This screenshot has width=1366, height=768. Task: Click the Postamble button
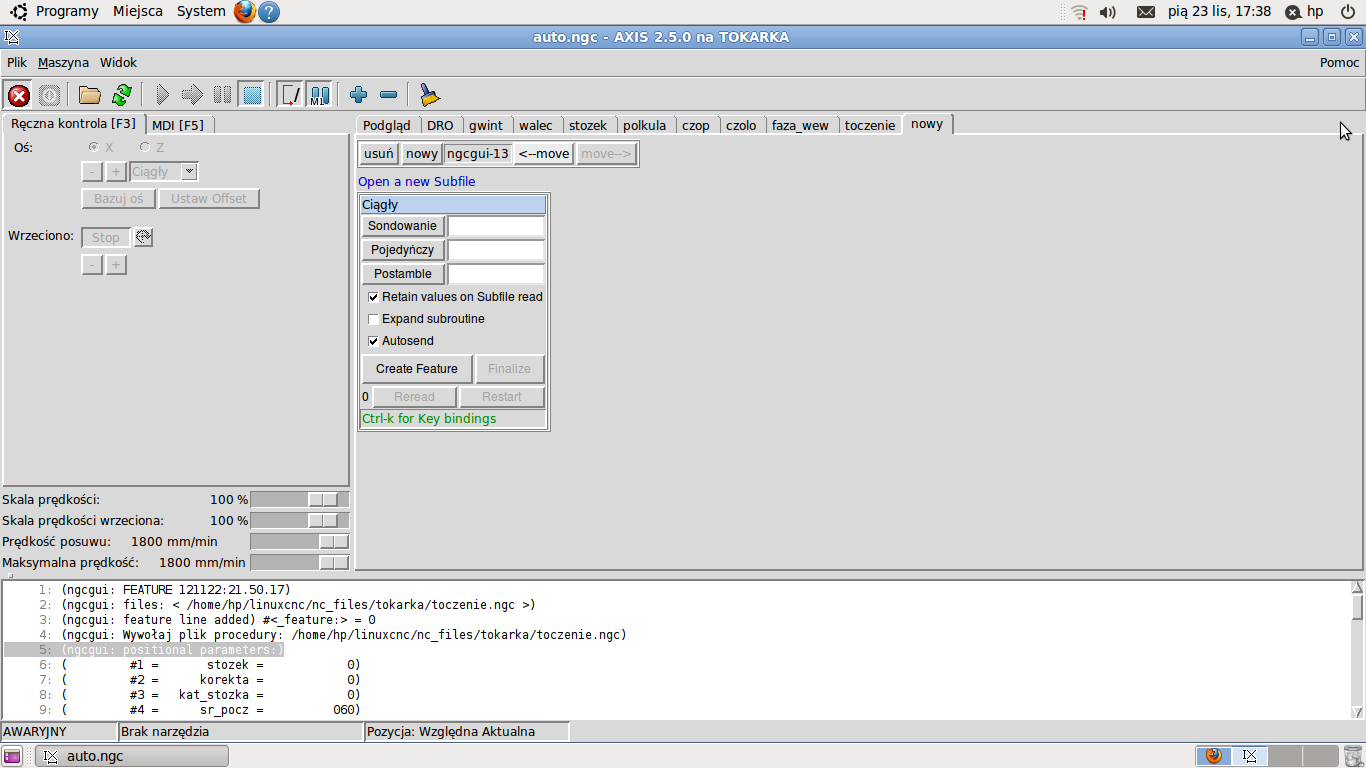[x=402, y=274]
